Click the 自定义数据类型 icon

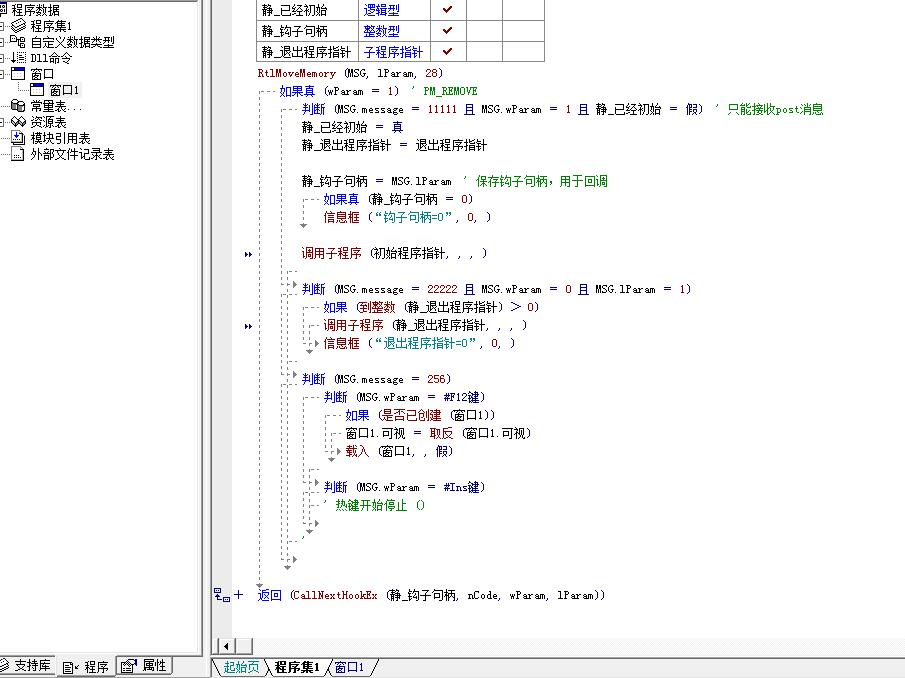(19, 42)
